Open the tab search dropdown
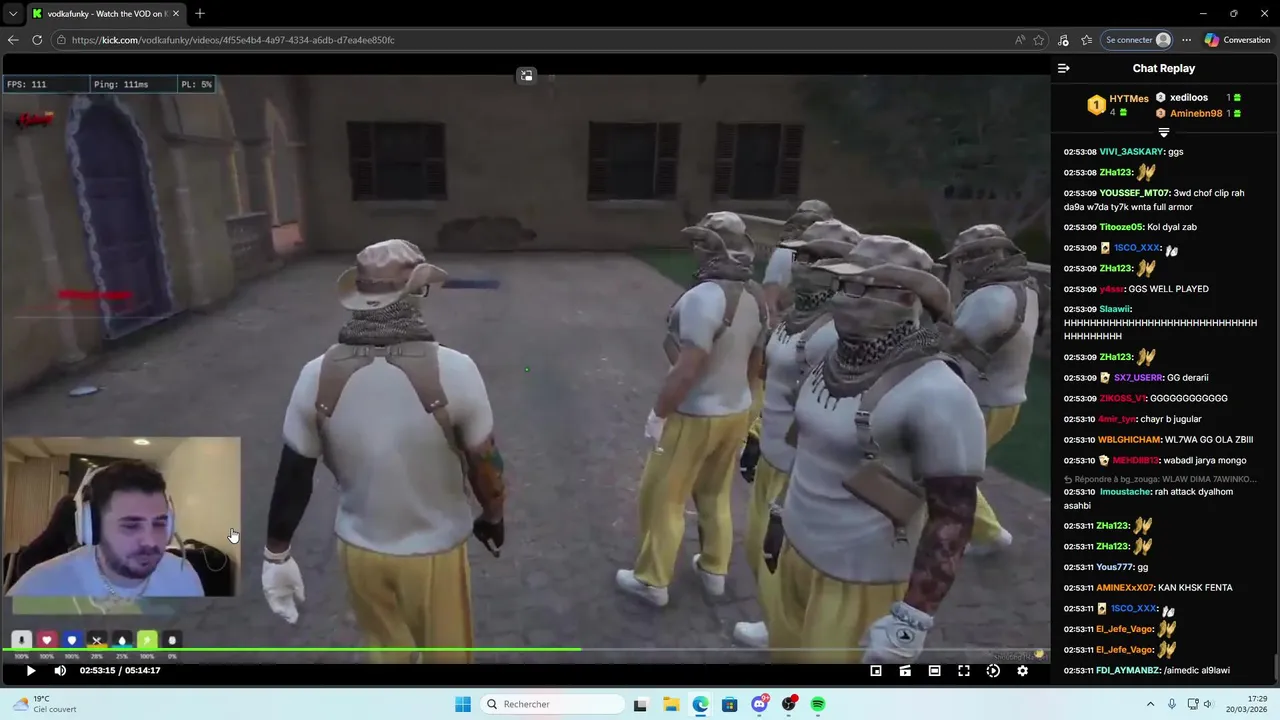This screenshot has height=720, width=1280. pos(13,14)
